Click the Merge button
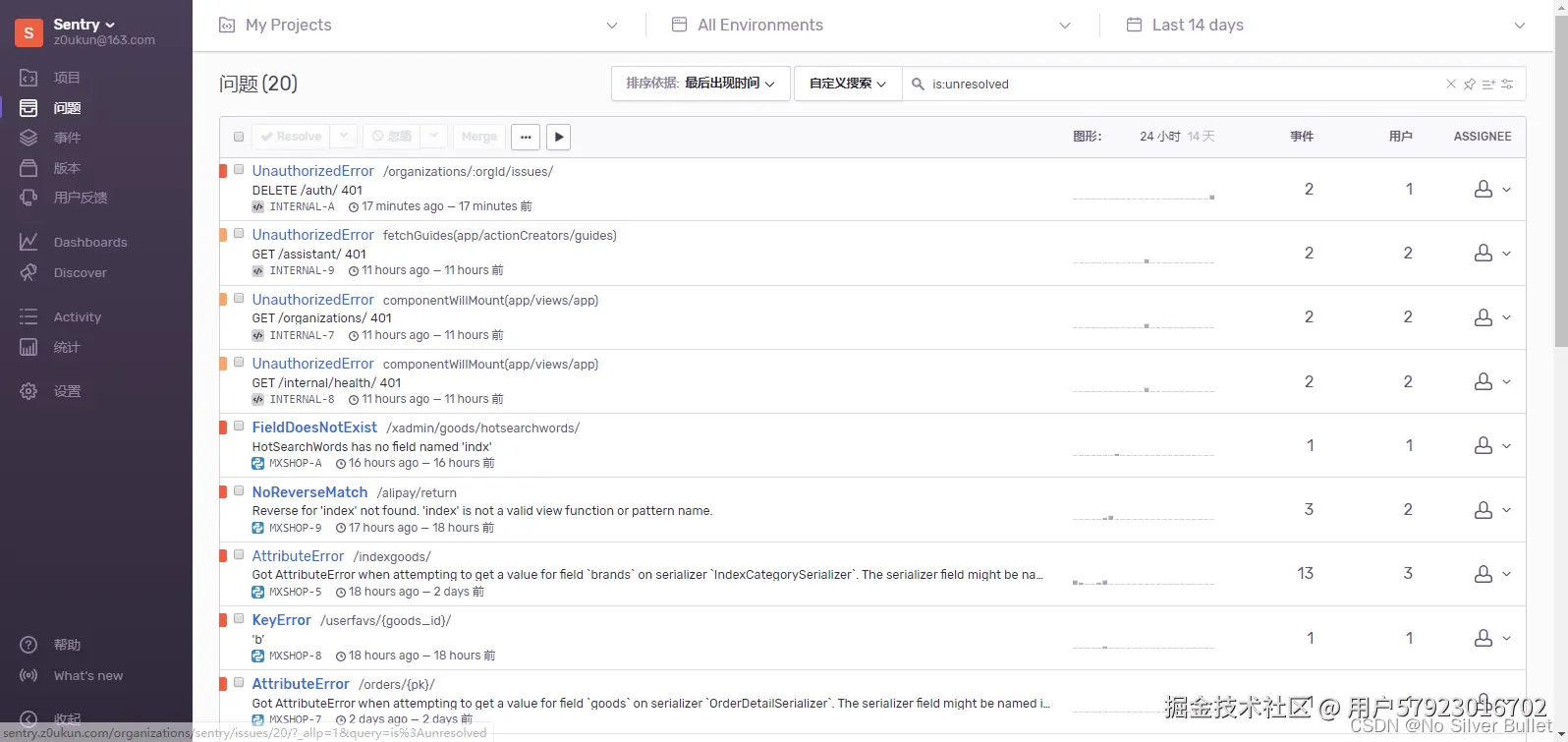Viewport: 1568px width, 742px height. [x=479, y=137]
